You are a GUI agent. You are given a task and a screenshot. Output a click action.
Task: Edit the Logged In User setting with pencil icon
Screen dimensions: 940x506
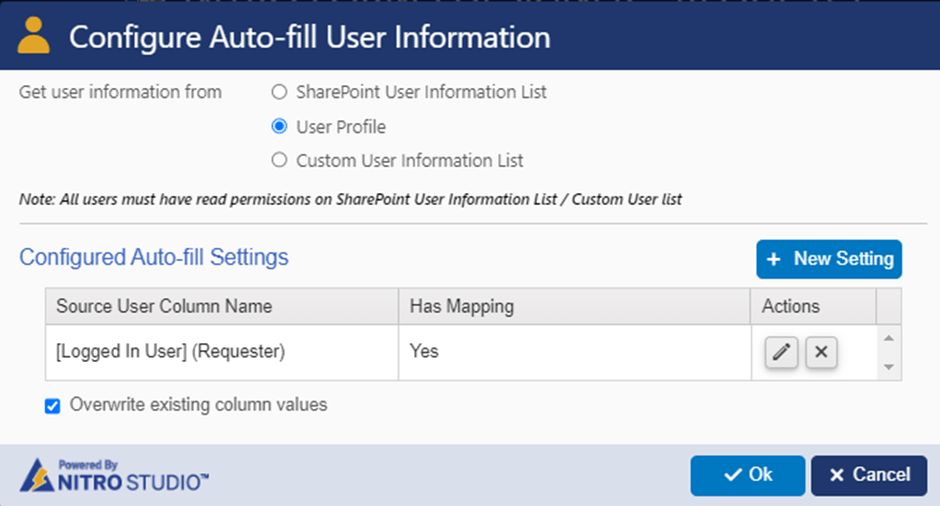pos(781,352)
